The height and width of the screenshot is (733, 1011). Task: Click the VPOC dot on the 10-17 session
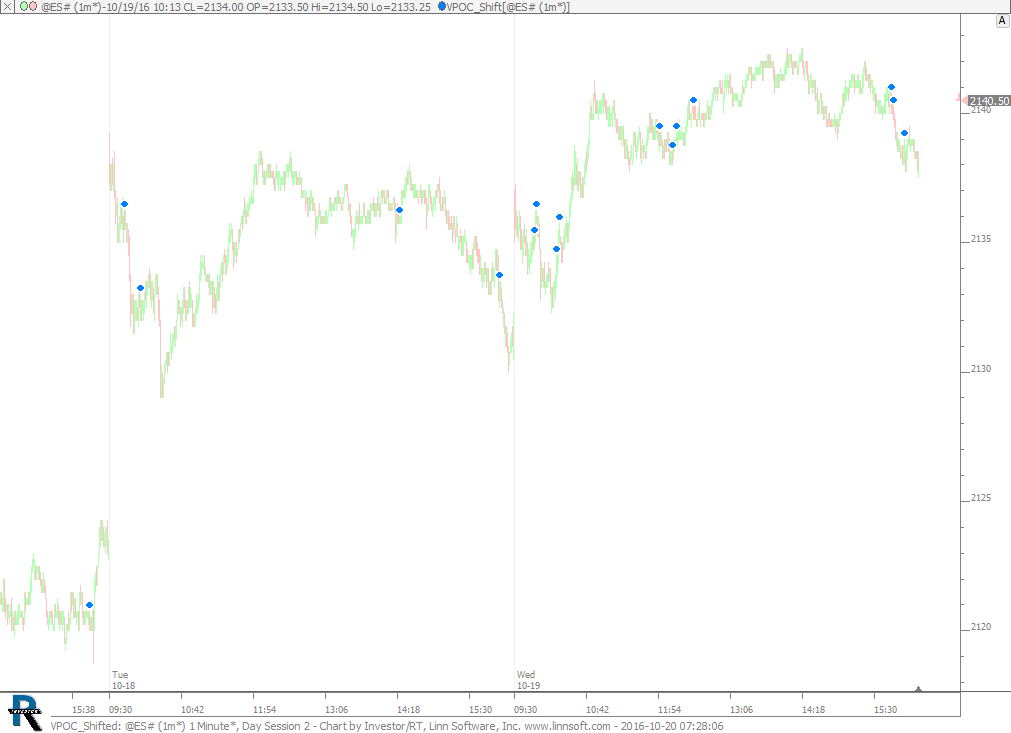pos(89,605)
